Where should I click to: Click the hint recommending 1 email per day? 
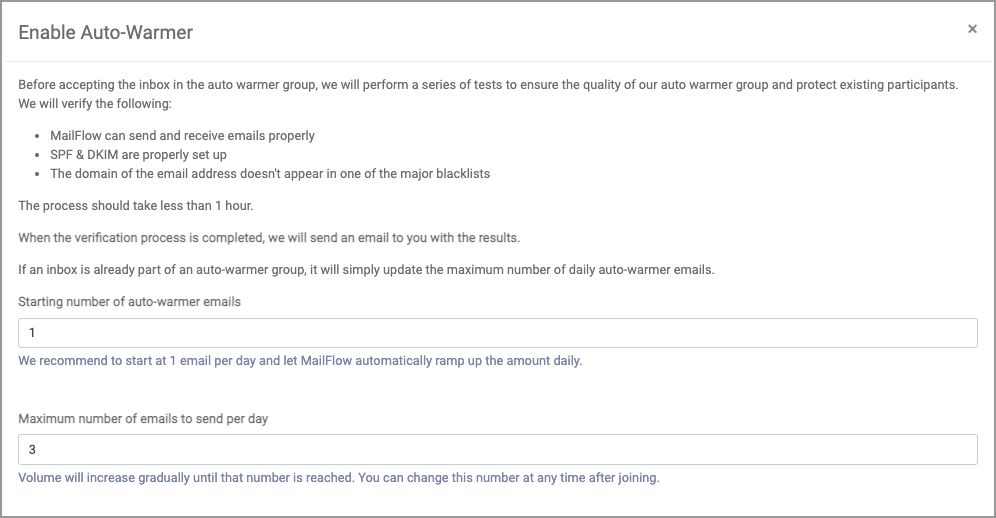point(300,360)
